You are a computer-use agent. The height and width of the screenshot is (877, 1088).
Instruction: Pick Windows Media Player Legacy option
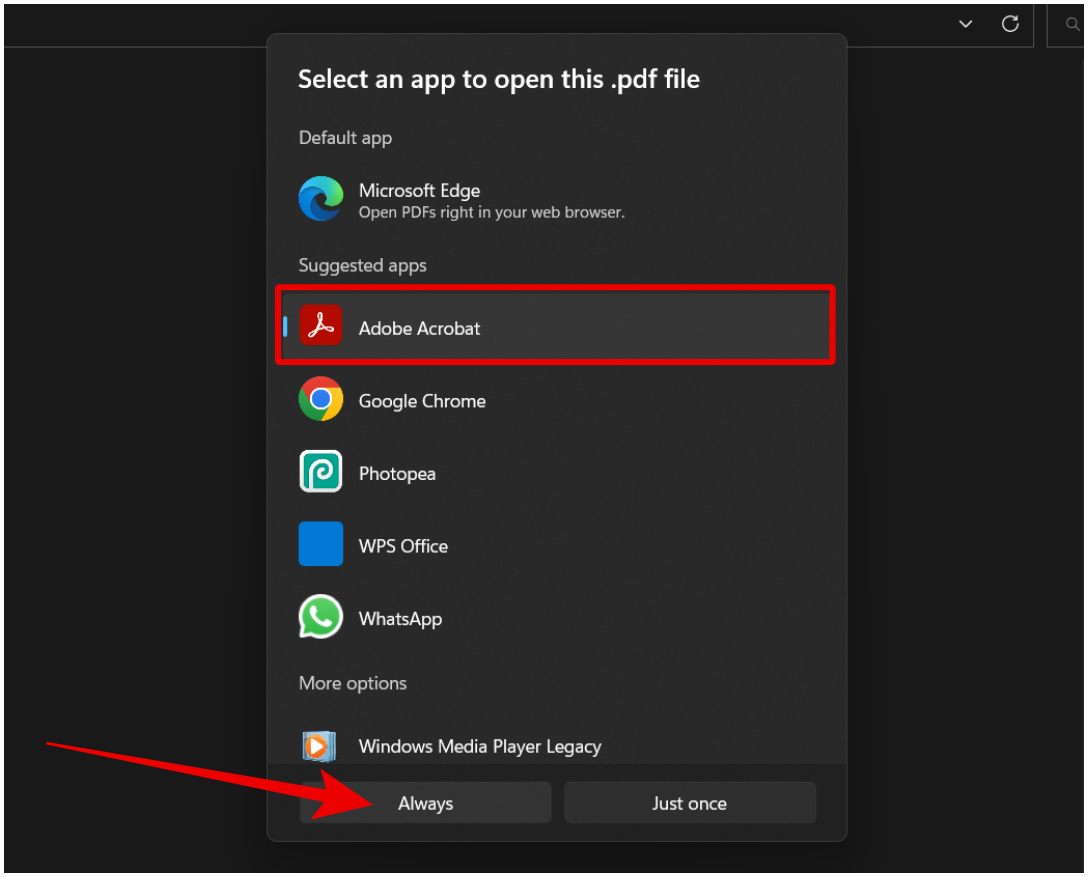point(479,746)
